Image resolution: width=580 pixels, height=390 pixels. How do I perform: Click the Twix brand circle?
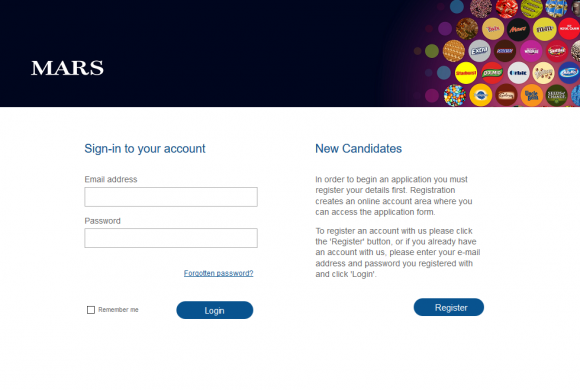(x=493, y=29)
